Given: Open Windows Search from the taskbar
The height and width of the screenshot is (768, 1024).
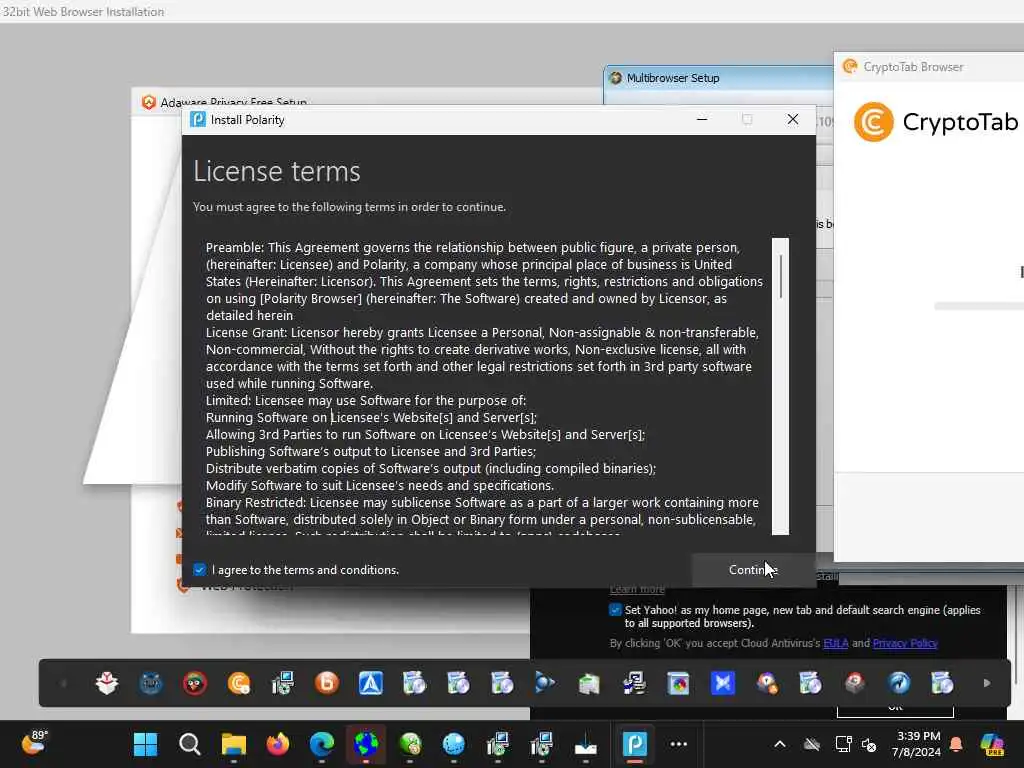Looking at the screenshot, I should [x=189, y=744].
